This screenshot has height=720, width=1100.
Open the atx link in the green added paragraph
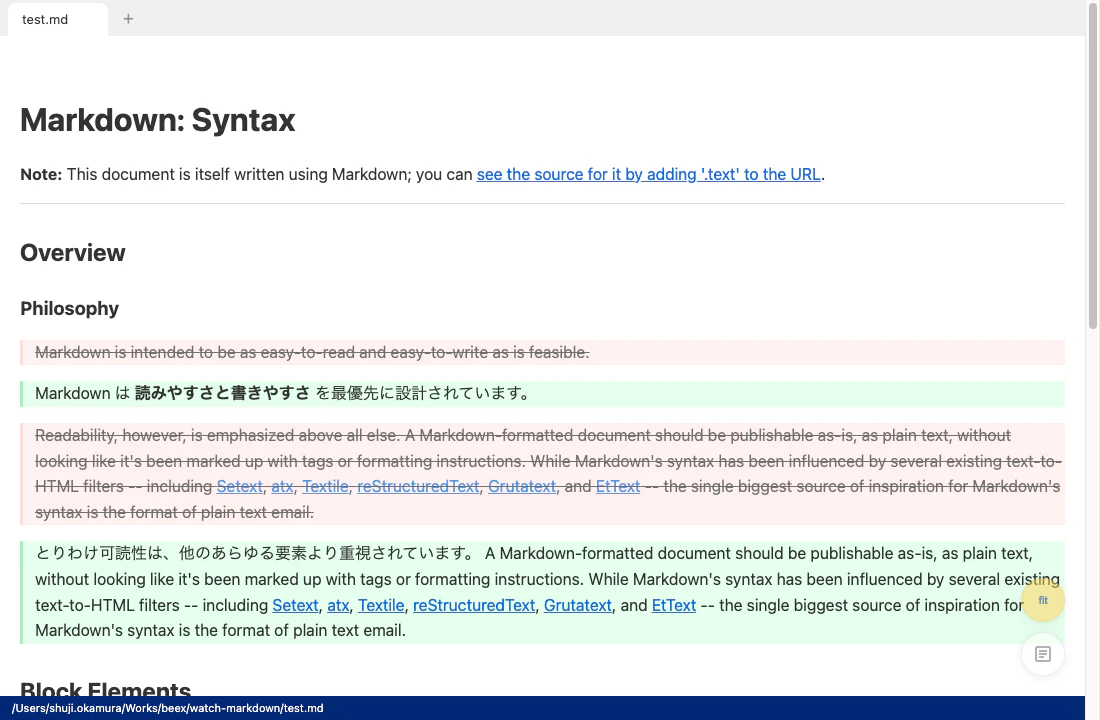point(338,605)
